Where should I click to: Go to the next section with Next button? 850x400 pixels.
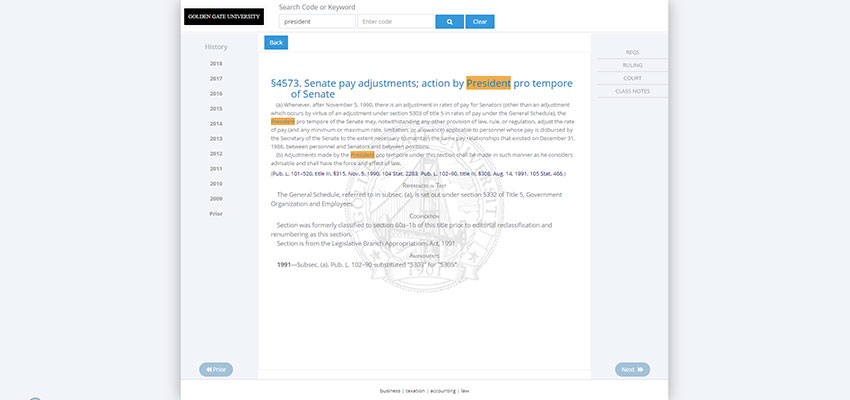[632, 370]
